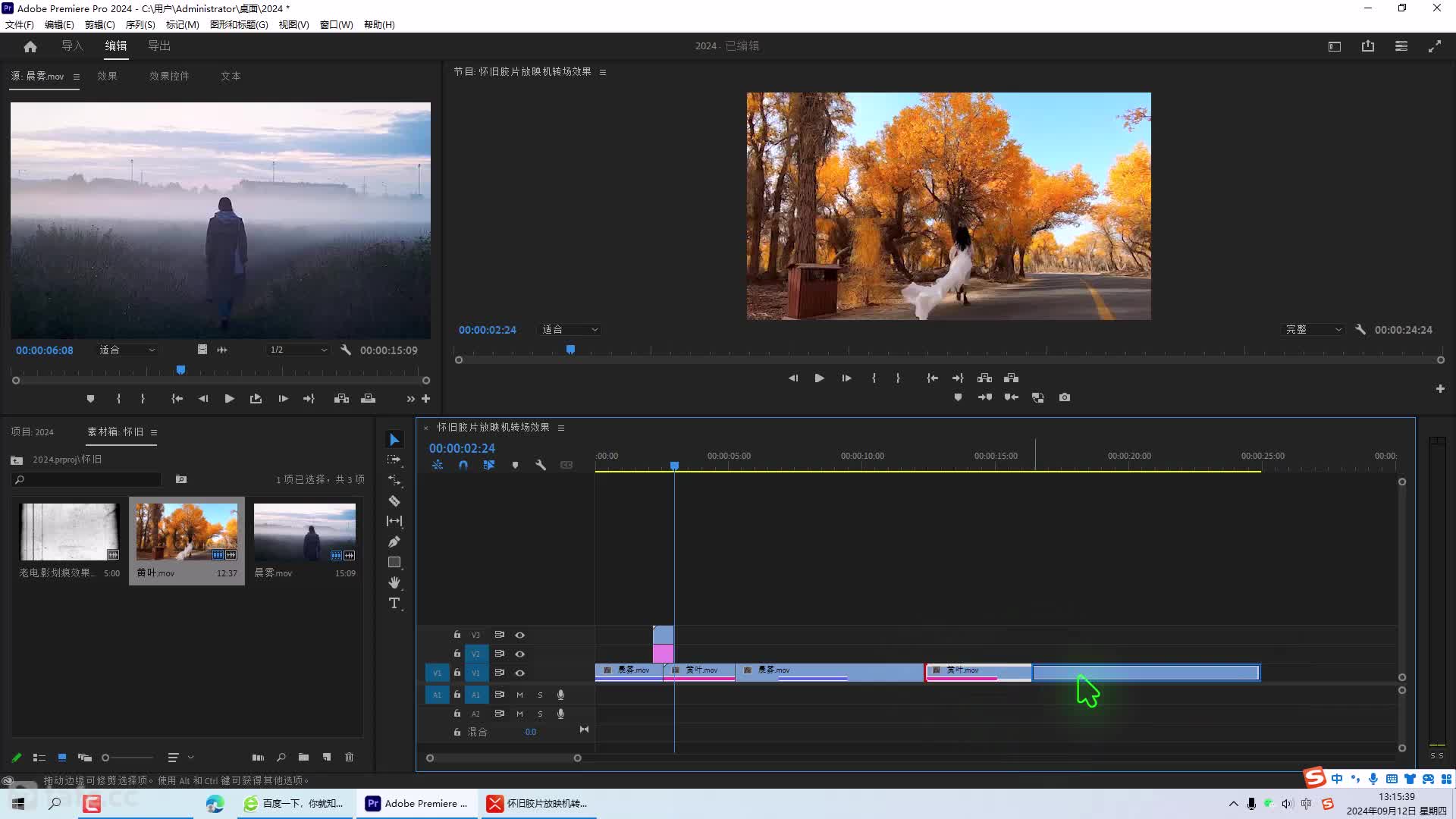This screenshot has height=819, width=1456.
Task: Toggle snap in timeline
Action: [463, 465]
